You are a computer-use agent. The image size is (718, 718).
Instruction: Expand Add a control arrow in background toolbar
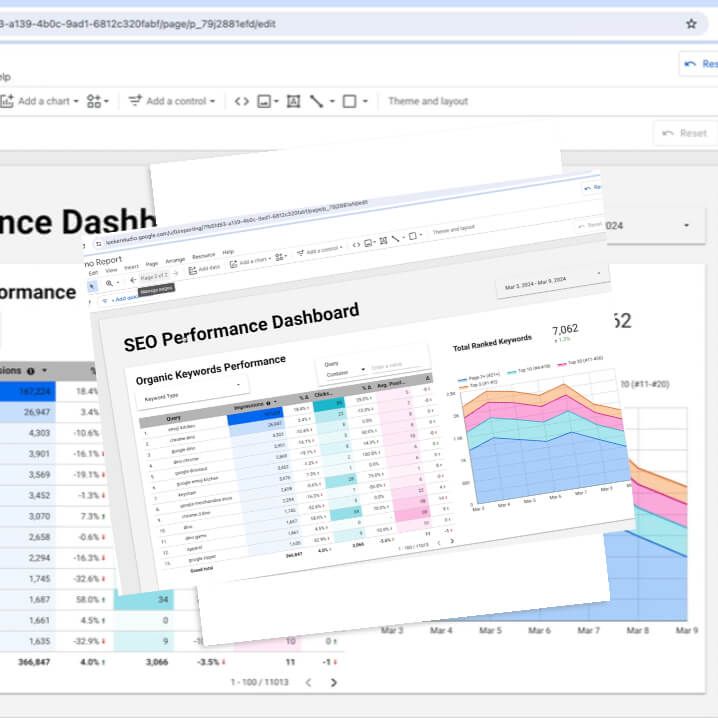point(212,101)
